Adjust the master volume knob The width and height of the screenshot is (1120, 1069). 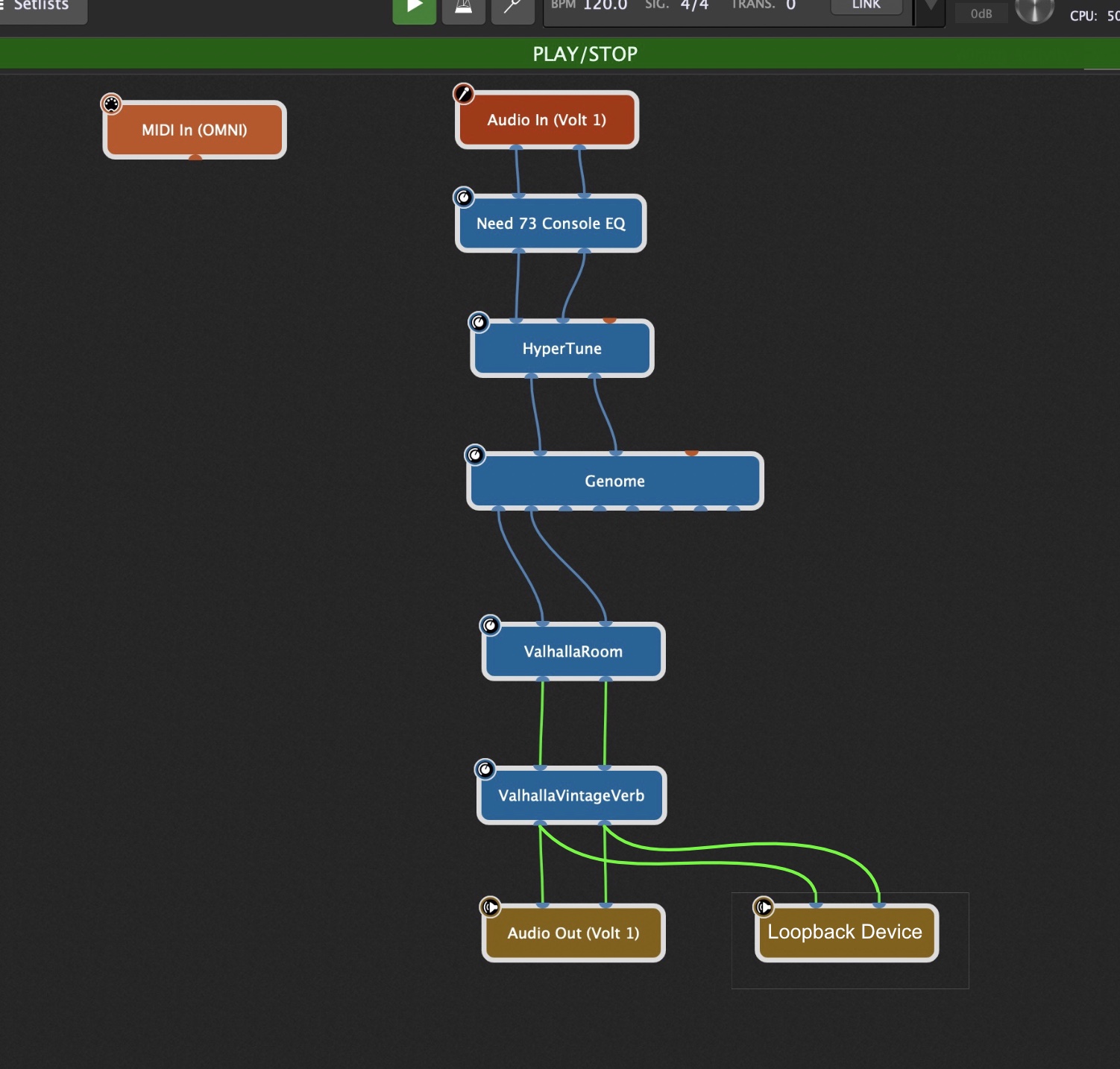click(1035, 9)
